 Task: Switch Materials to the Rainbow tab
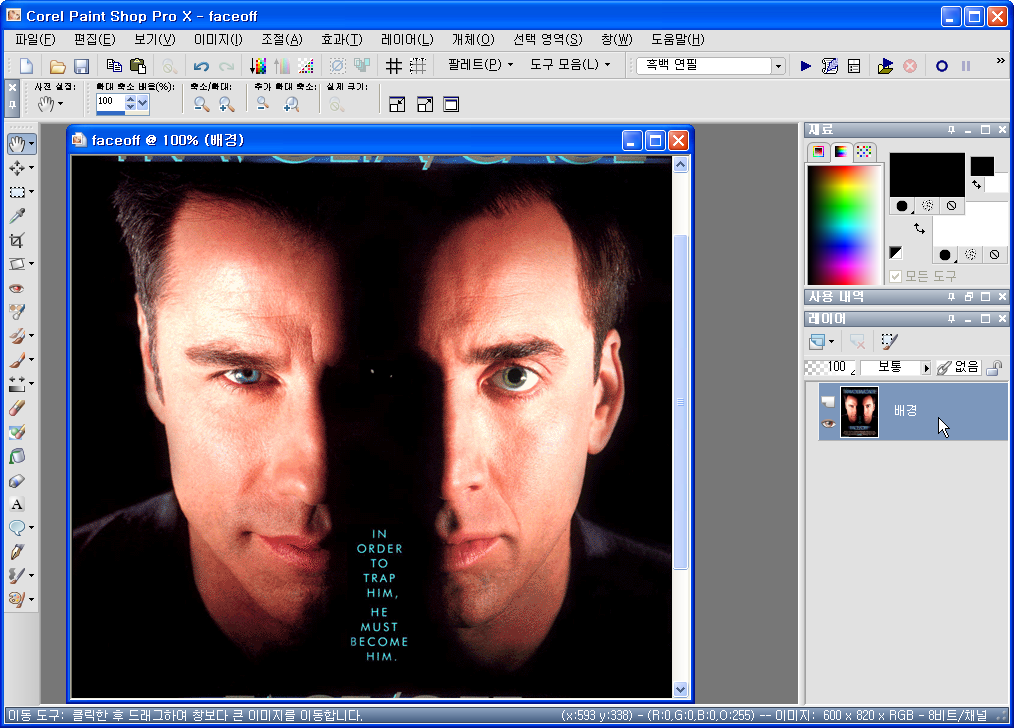pyautogui.click(x=841, y=152)
